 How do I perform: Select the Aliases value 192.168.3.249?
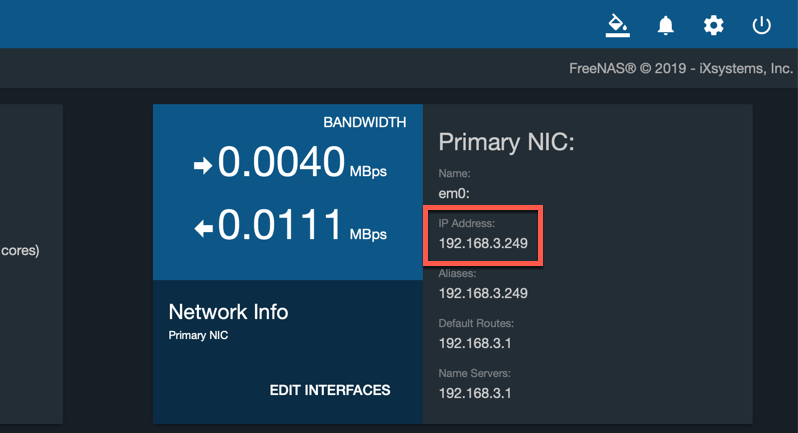483,294
